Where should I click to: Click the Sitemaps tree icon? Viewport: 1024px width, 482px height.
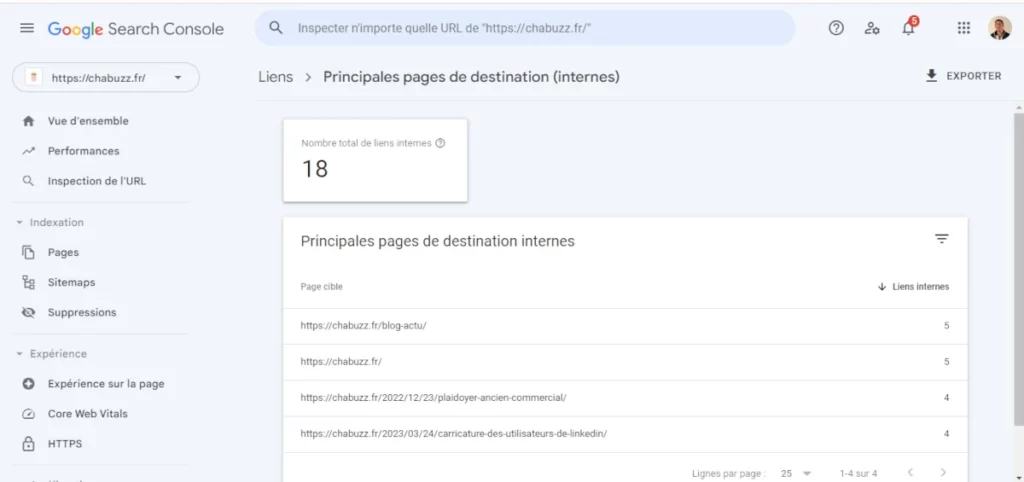coord(27,282)
